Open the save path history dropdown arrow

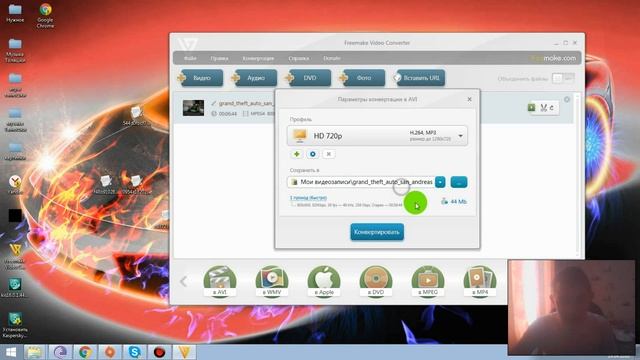coord(440,182)
